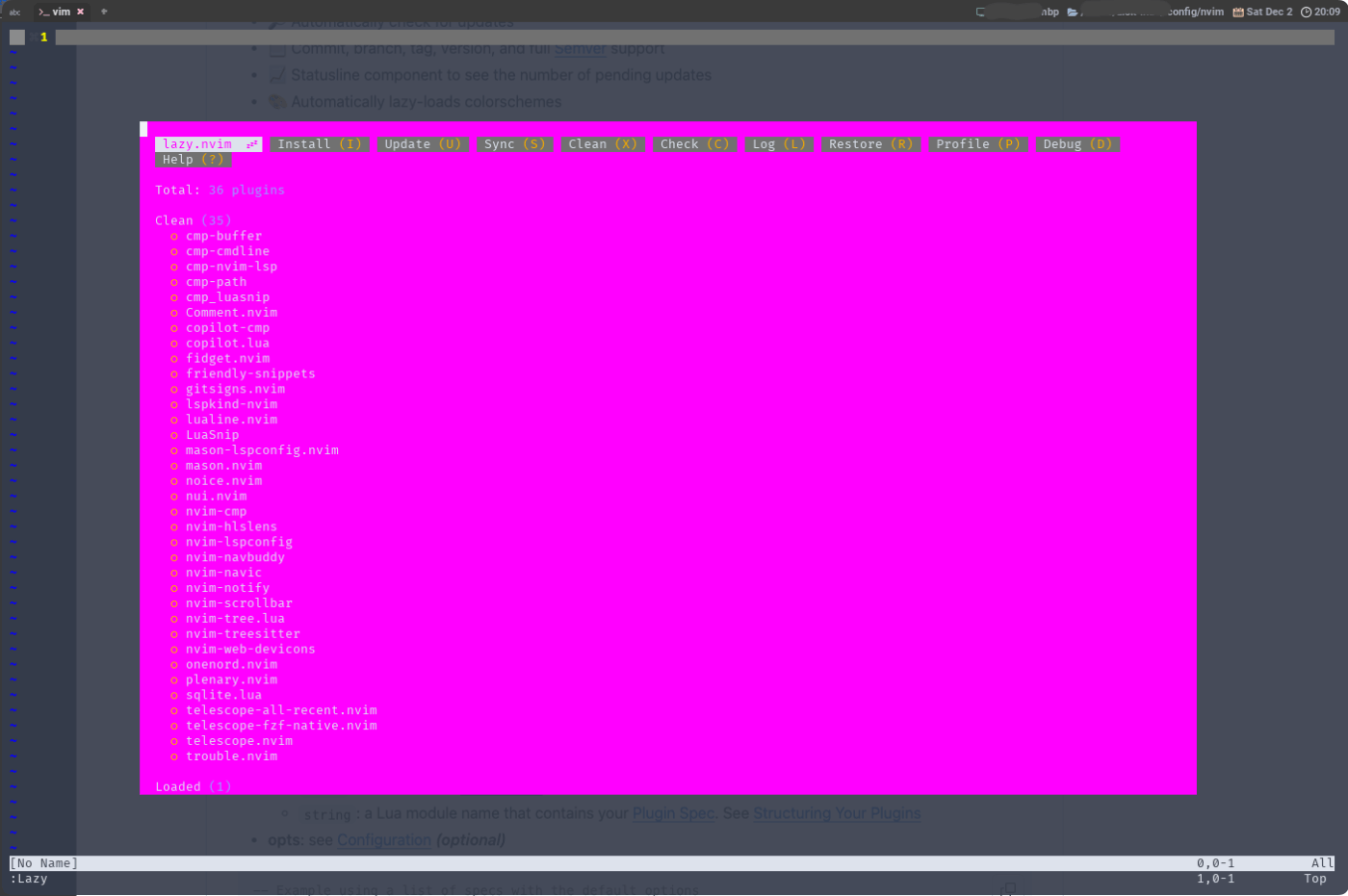Open the Plugin Spec link in background page

tap(673, 813)
